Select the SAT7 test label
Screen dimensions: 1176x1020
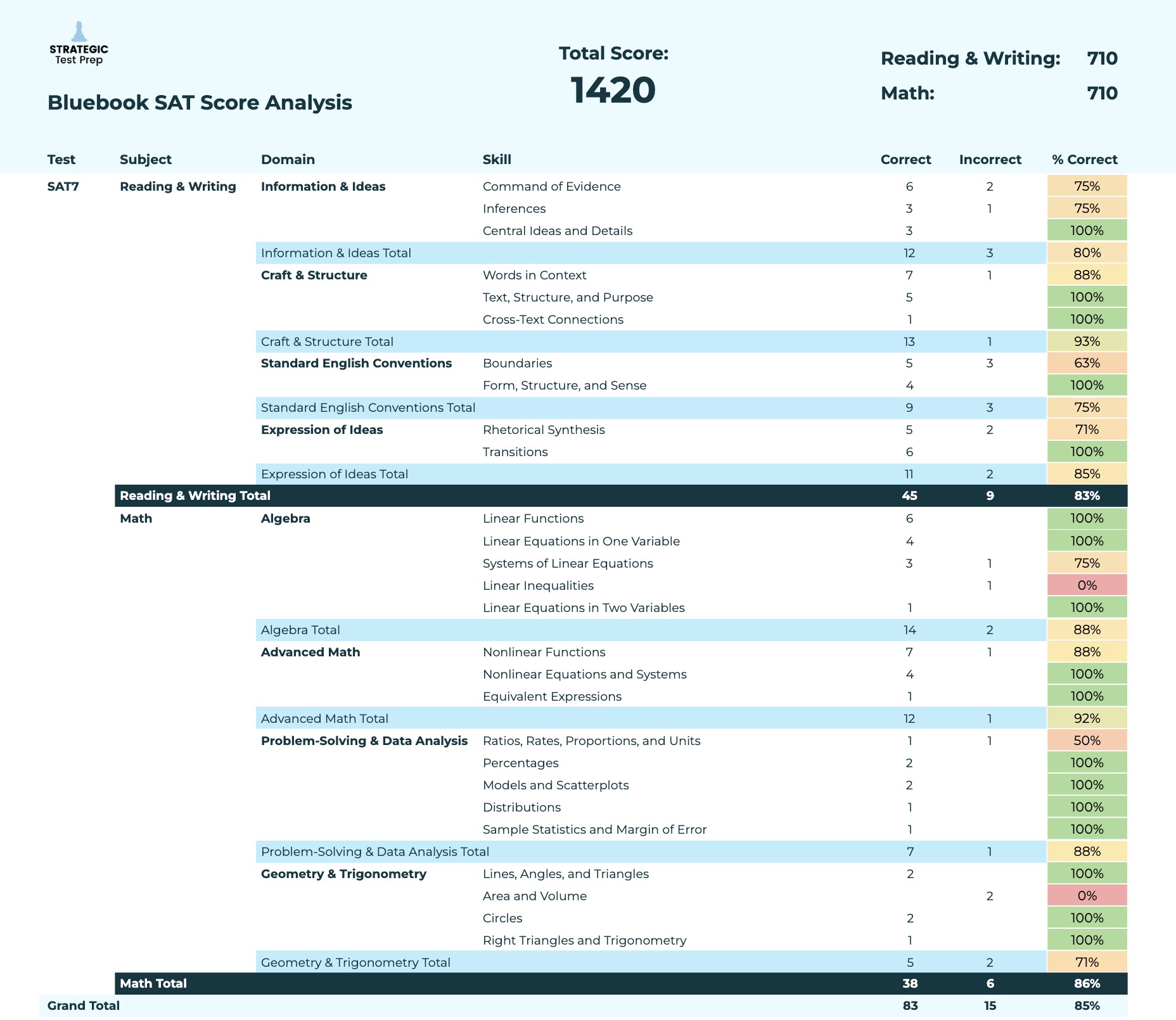[x=63, y=186]
